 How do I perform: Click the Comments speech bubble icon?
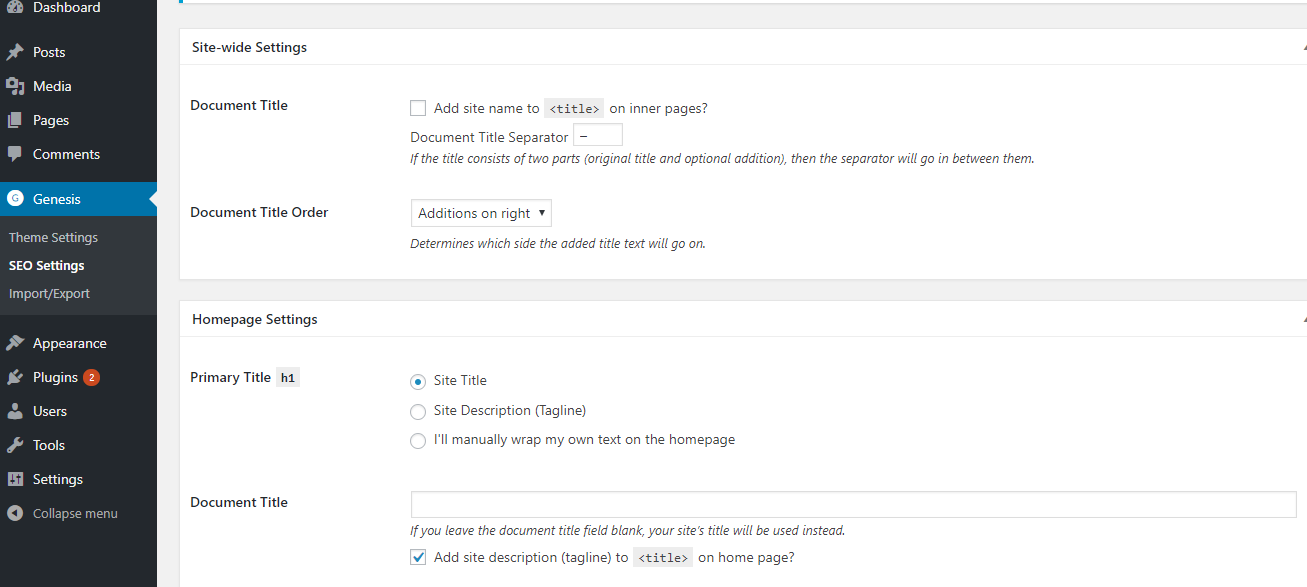tap(15, 154)
